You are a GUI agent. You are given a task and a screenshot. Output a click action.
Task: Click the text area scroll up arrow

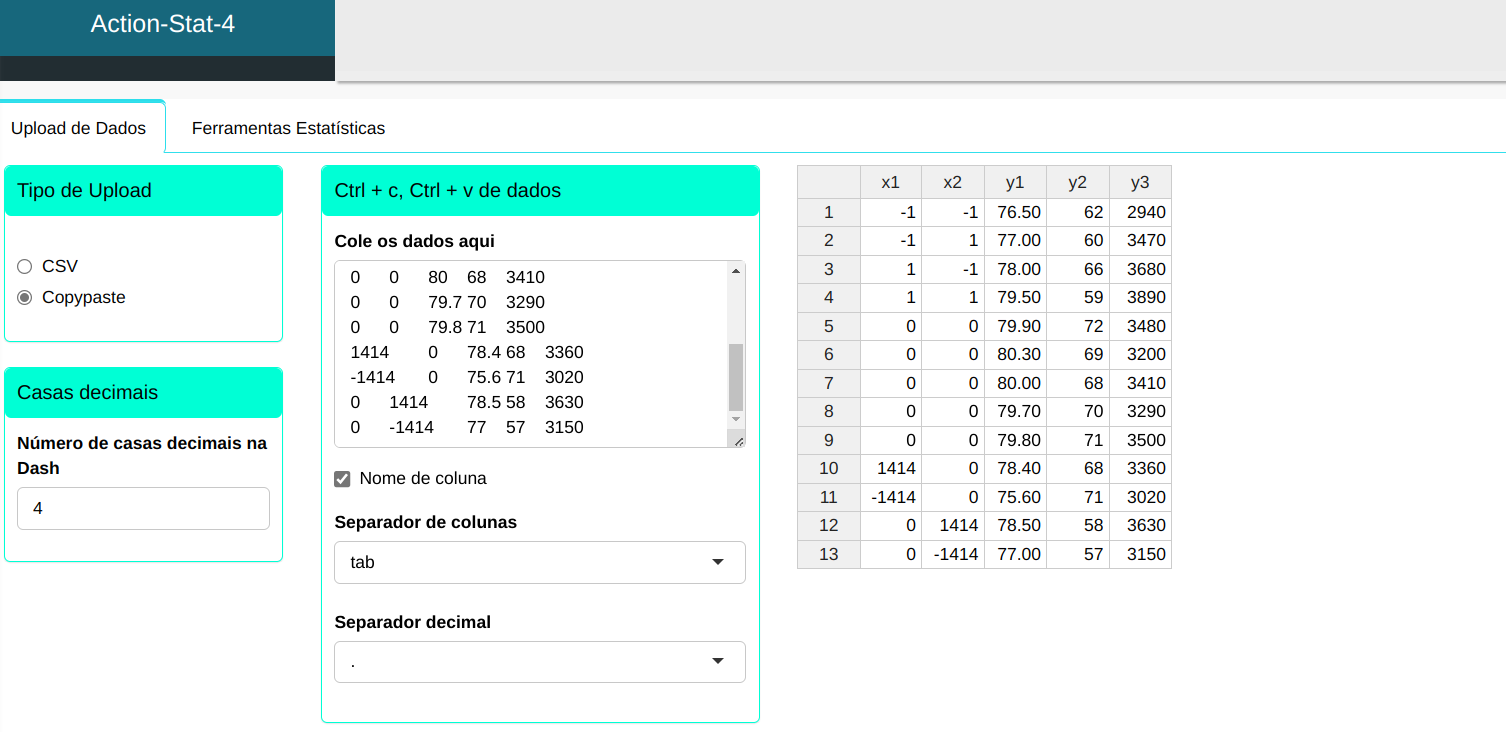(x=736, y=271)
